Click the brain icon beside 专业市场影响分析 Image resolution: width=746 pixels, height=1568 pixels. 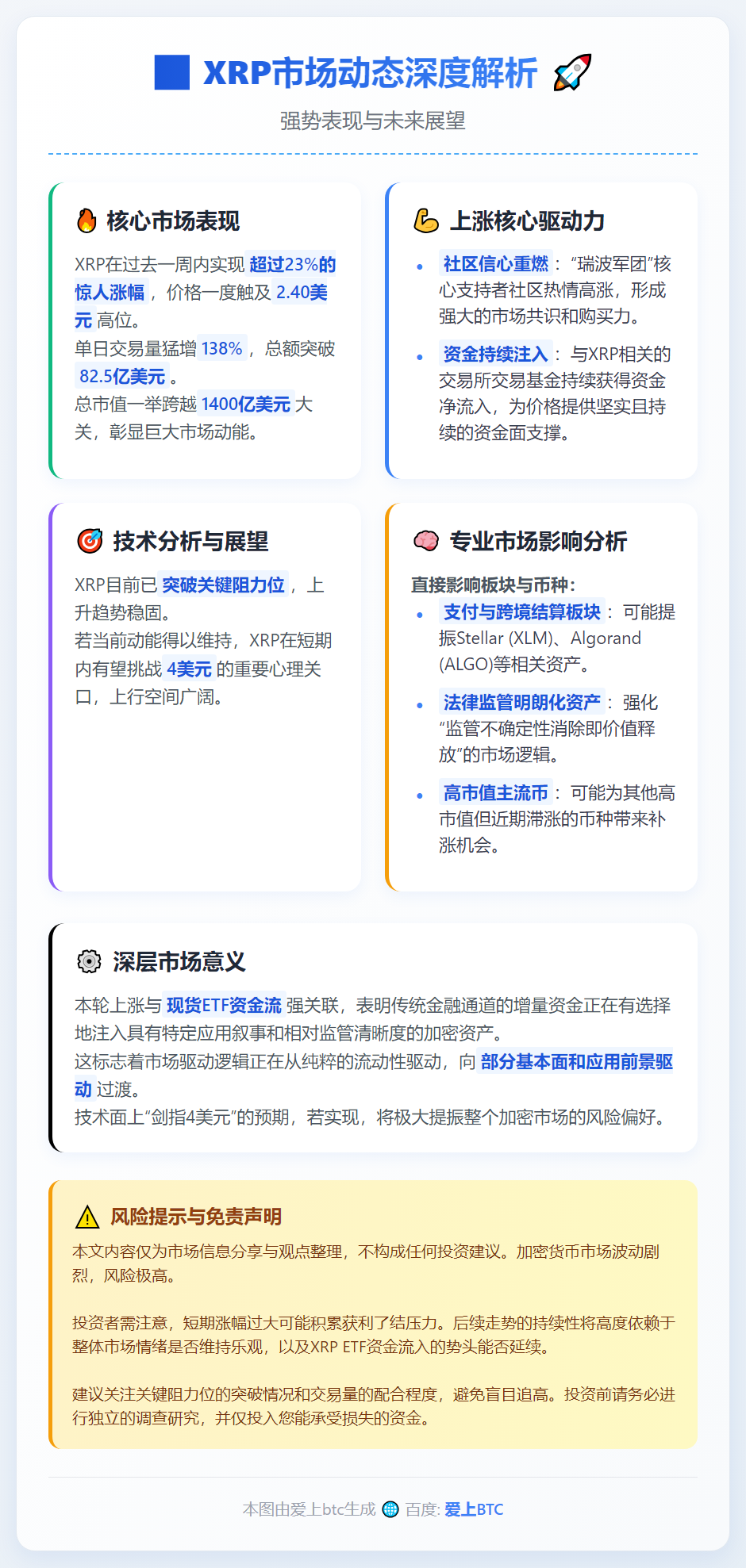pos(426,541)
